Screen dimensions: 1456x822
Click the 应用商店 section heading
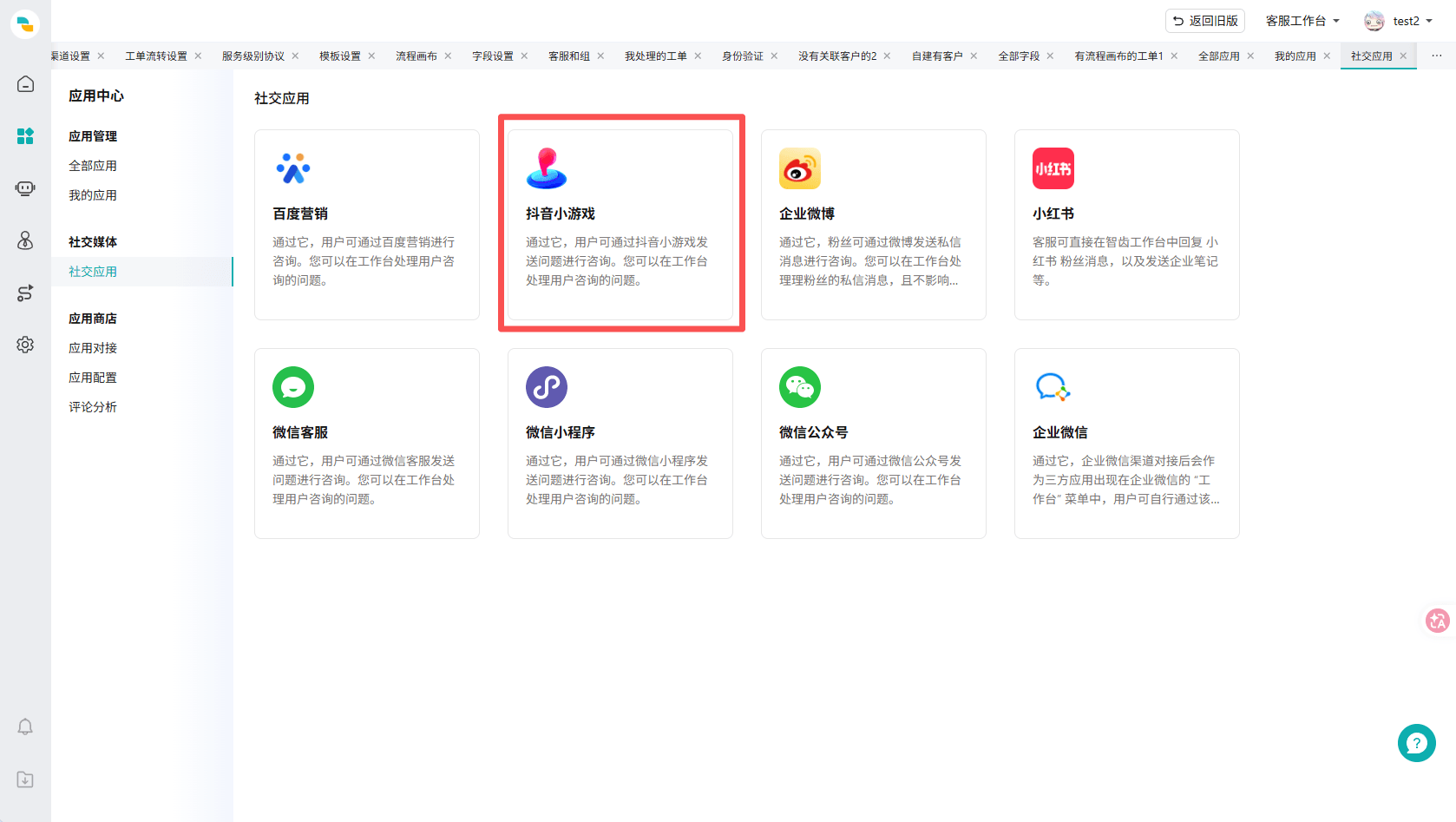click(x=93, y=319)
